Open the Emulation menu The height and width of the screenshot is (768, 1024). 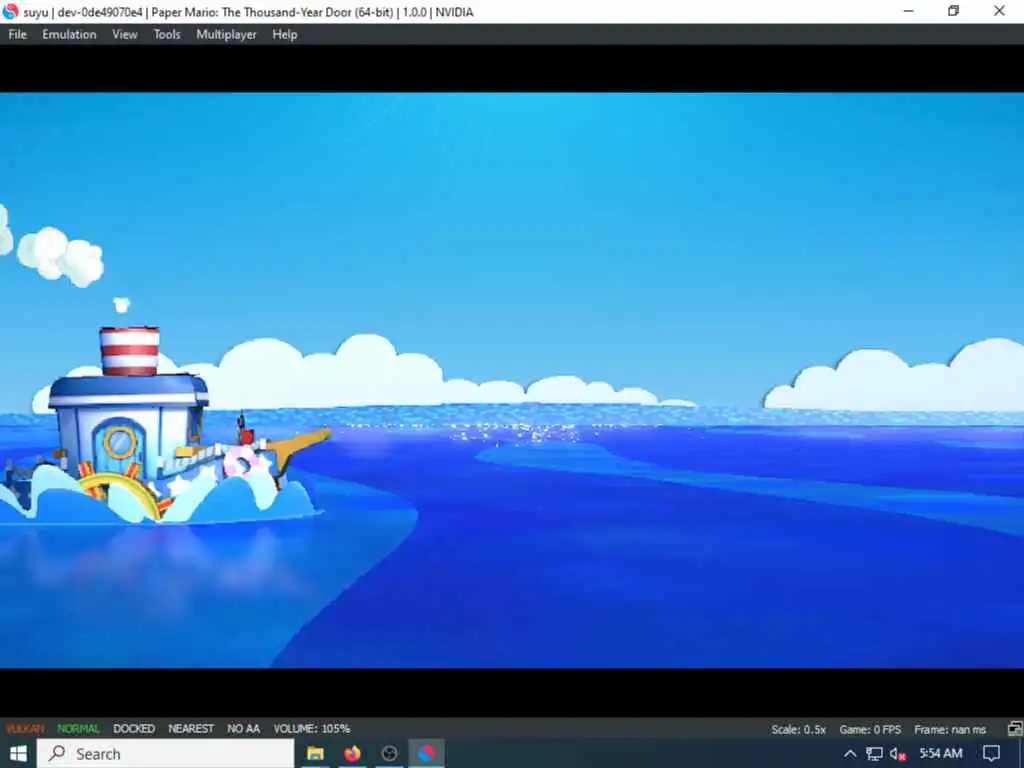pos(69,35)
